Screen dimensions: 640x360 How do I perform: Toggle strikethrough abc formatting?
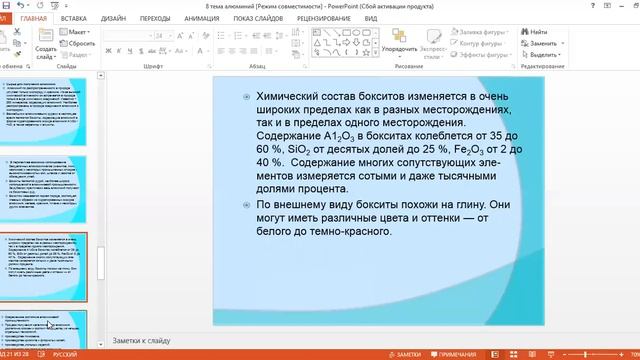point(152,51)
